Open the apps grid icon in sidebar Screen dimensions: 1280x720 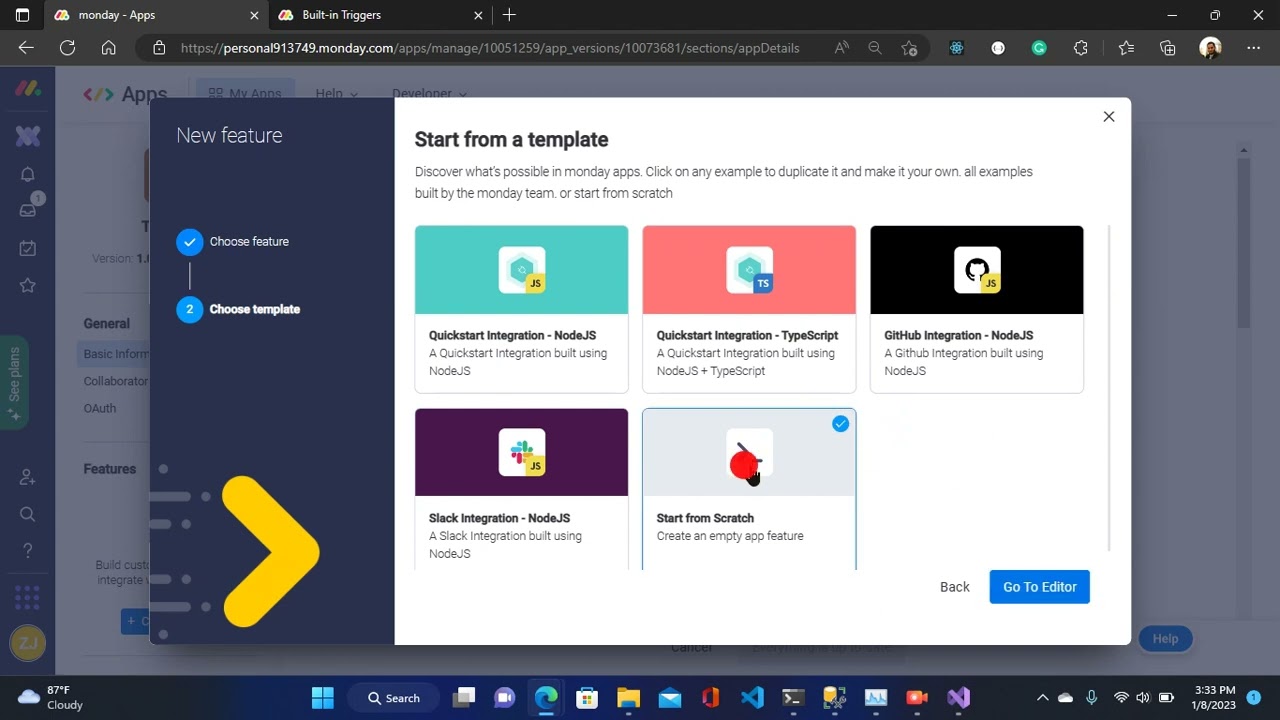click(x=28, y=597)
